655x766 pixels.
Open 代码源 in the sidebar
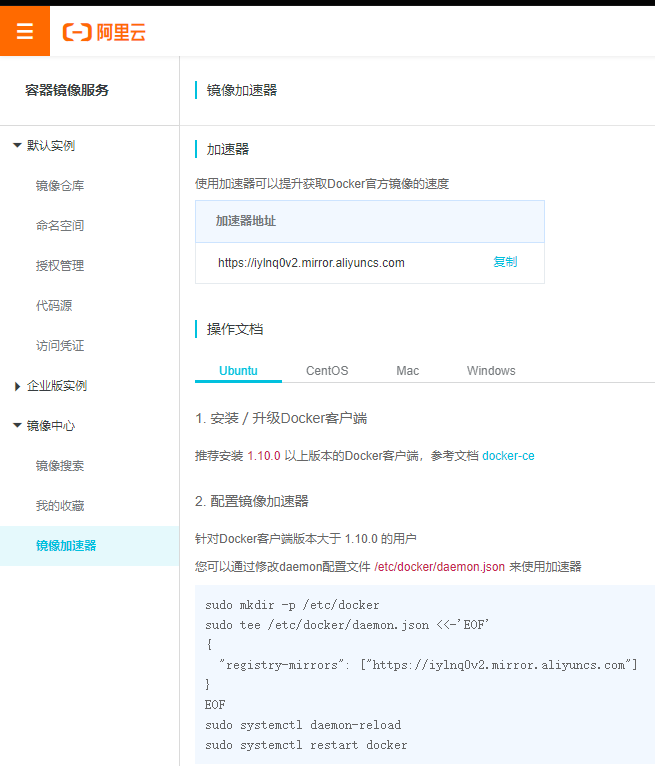click(54, 306)
